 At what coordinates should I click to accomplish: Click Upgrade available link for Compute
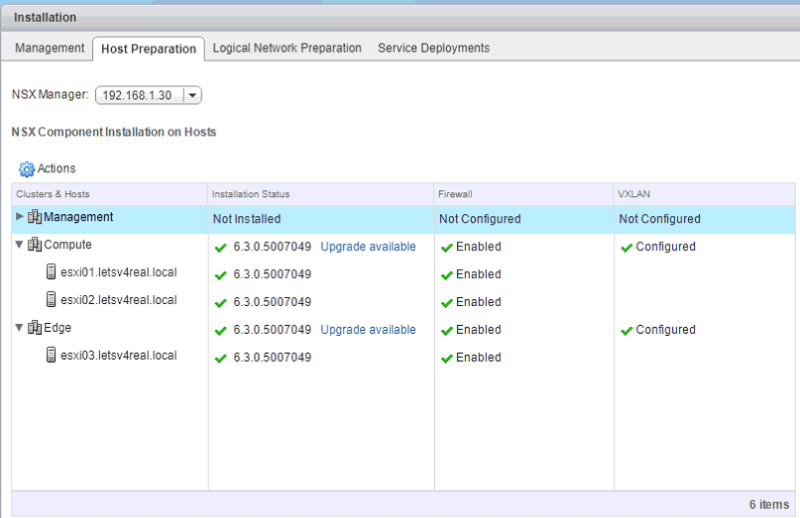coord(368,247)
